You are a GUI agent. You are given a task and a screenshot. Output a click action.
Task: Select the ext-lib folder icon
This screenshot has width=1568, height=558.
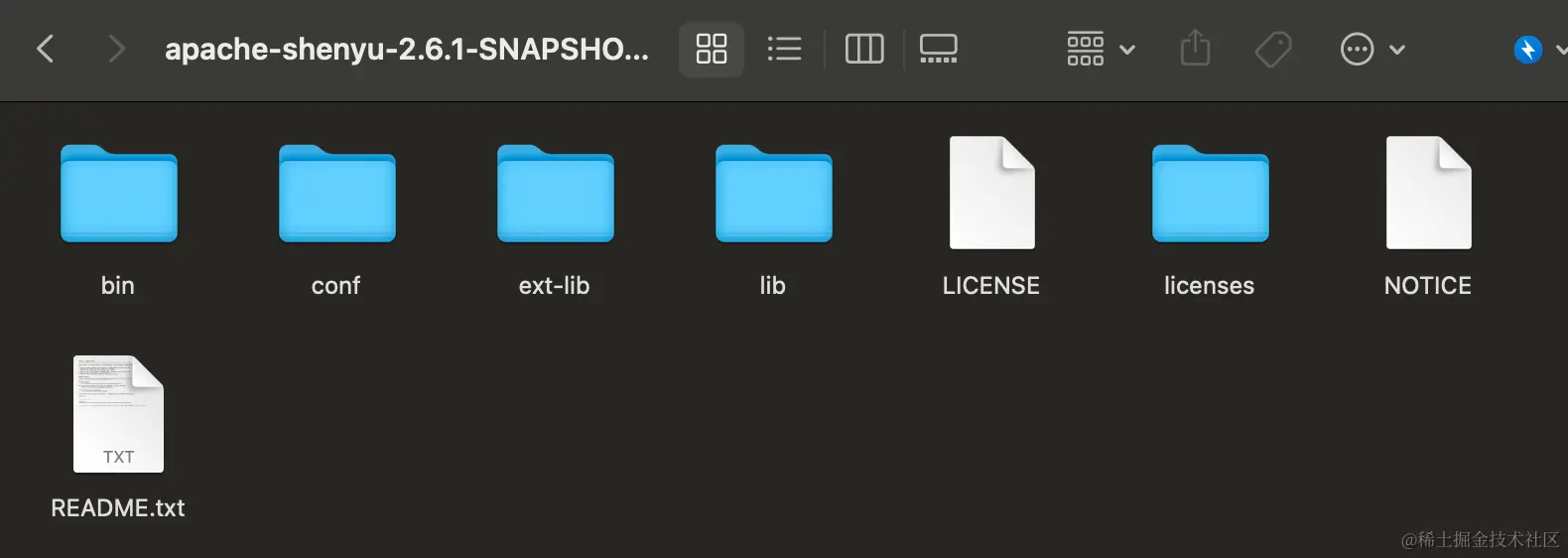(x=556, y=194)
